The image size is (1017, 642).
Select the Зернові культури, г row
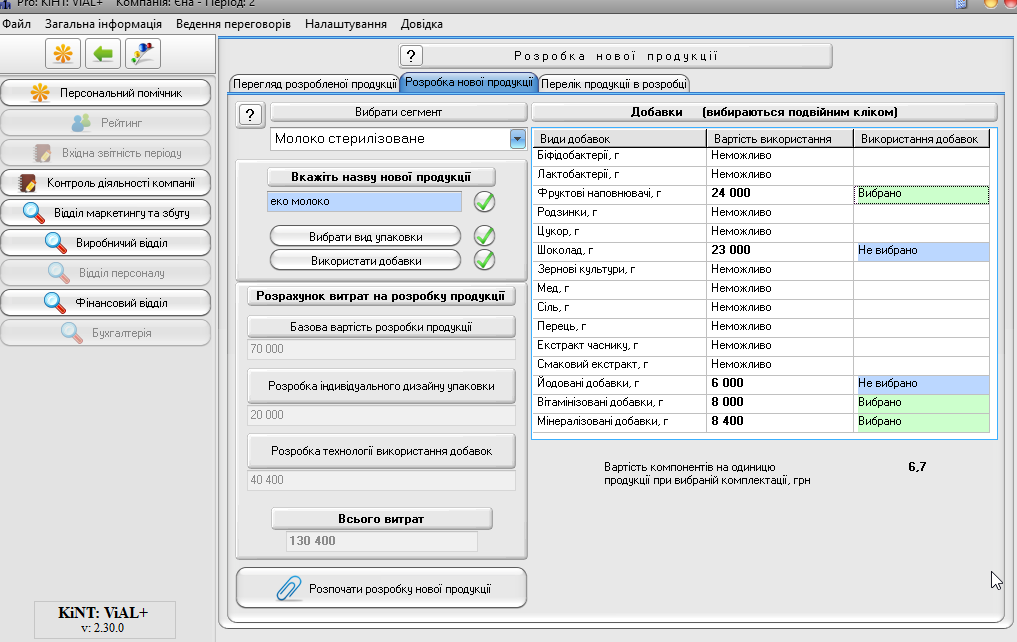761,269
